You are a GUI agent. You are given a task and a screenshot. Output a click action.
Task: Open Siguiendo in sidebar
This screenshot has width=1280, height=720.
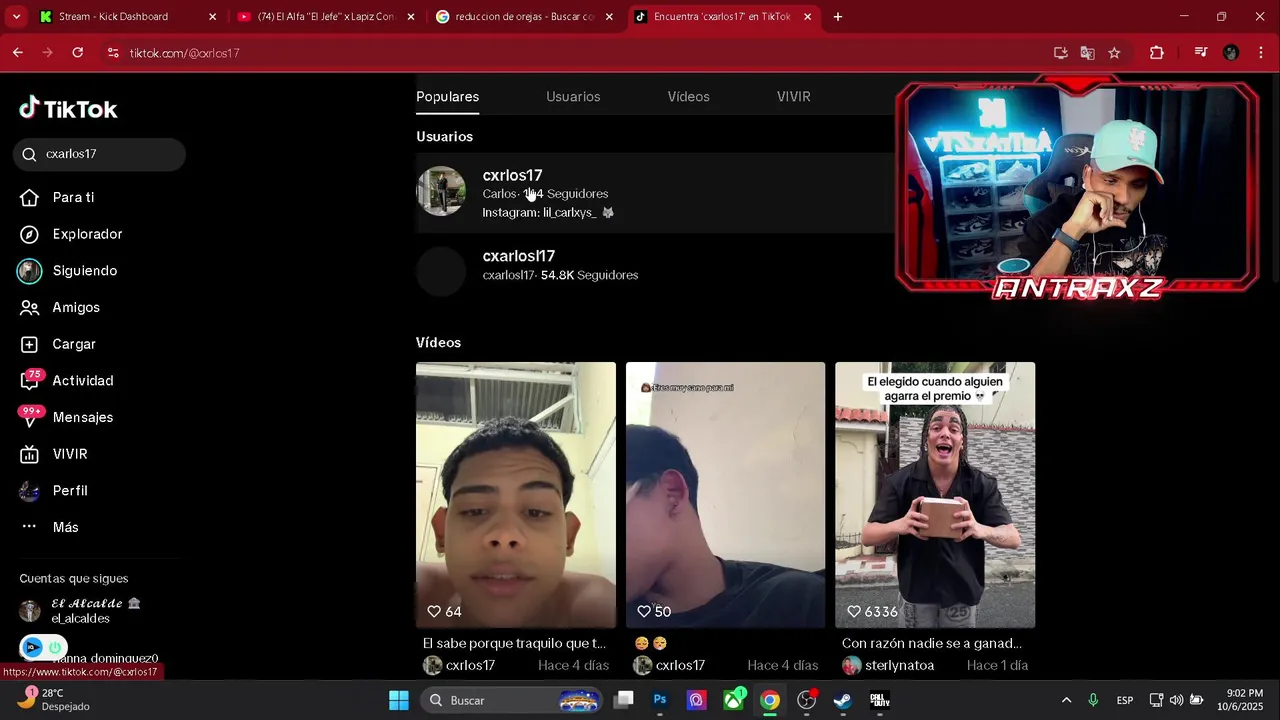85,271
